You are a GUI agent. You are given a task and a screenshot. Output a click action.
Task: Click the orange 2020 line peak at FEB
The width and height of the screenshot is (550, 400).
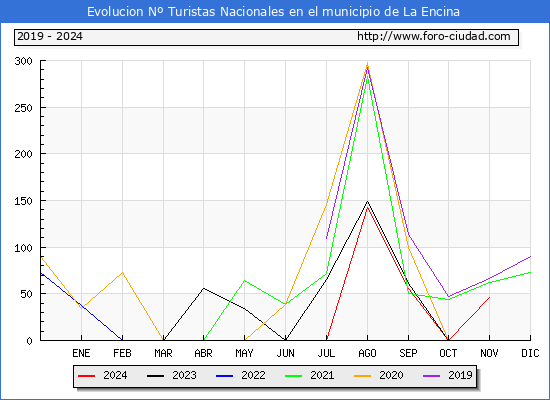point(122,272)
